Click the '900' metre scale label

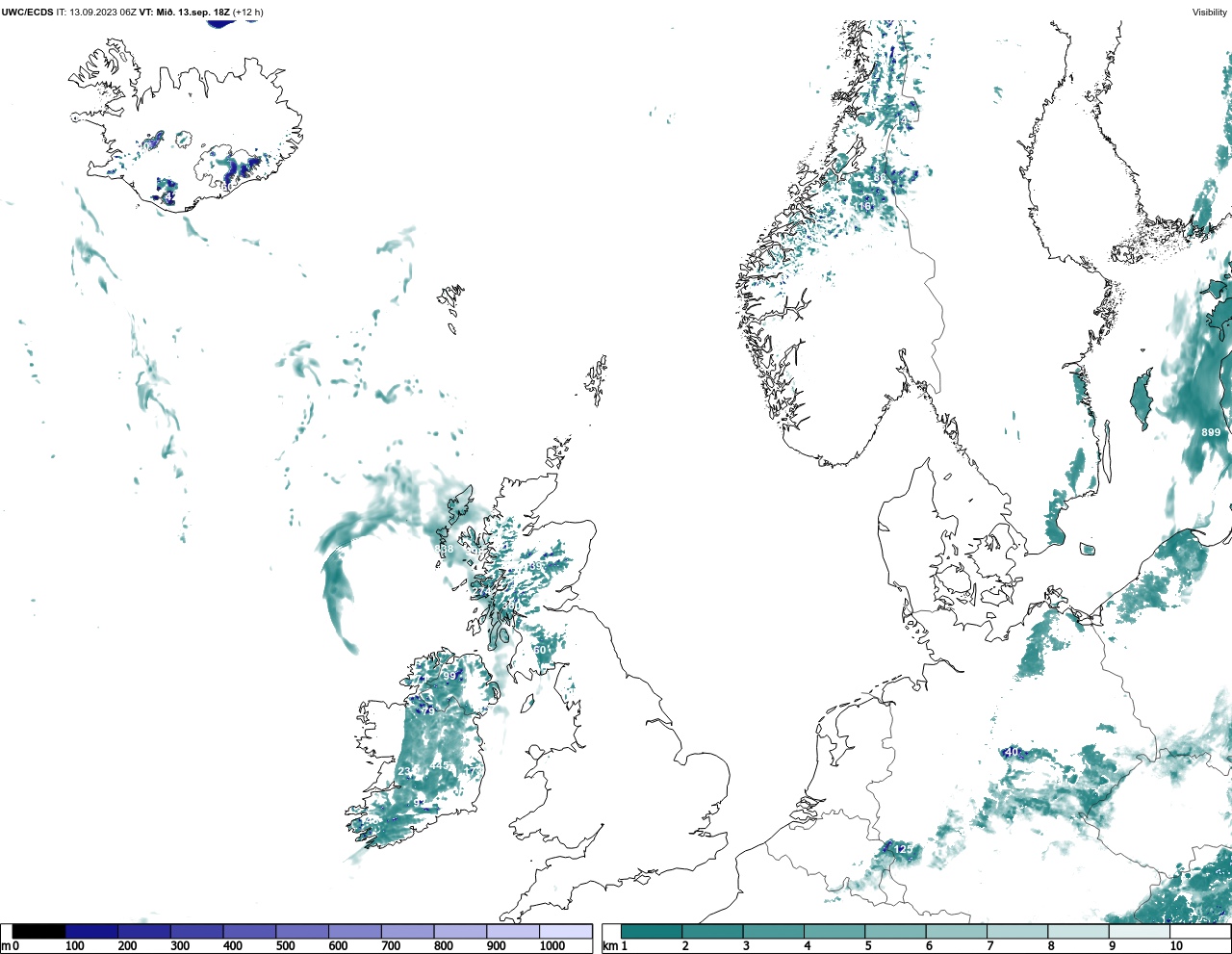point(496,946)
